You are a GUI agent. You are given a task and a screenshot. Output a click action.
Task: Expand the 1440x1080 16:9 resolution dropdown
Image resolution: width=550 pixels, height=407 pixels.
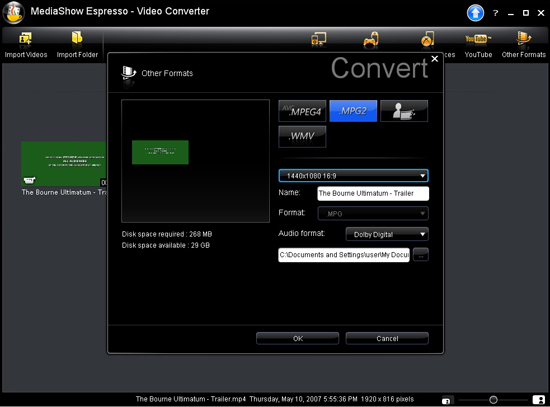(353, 176)
